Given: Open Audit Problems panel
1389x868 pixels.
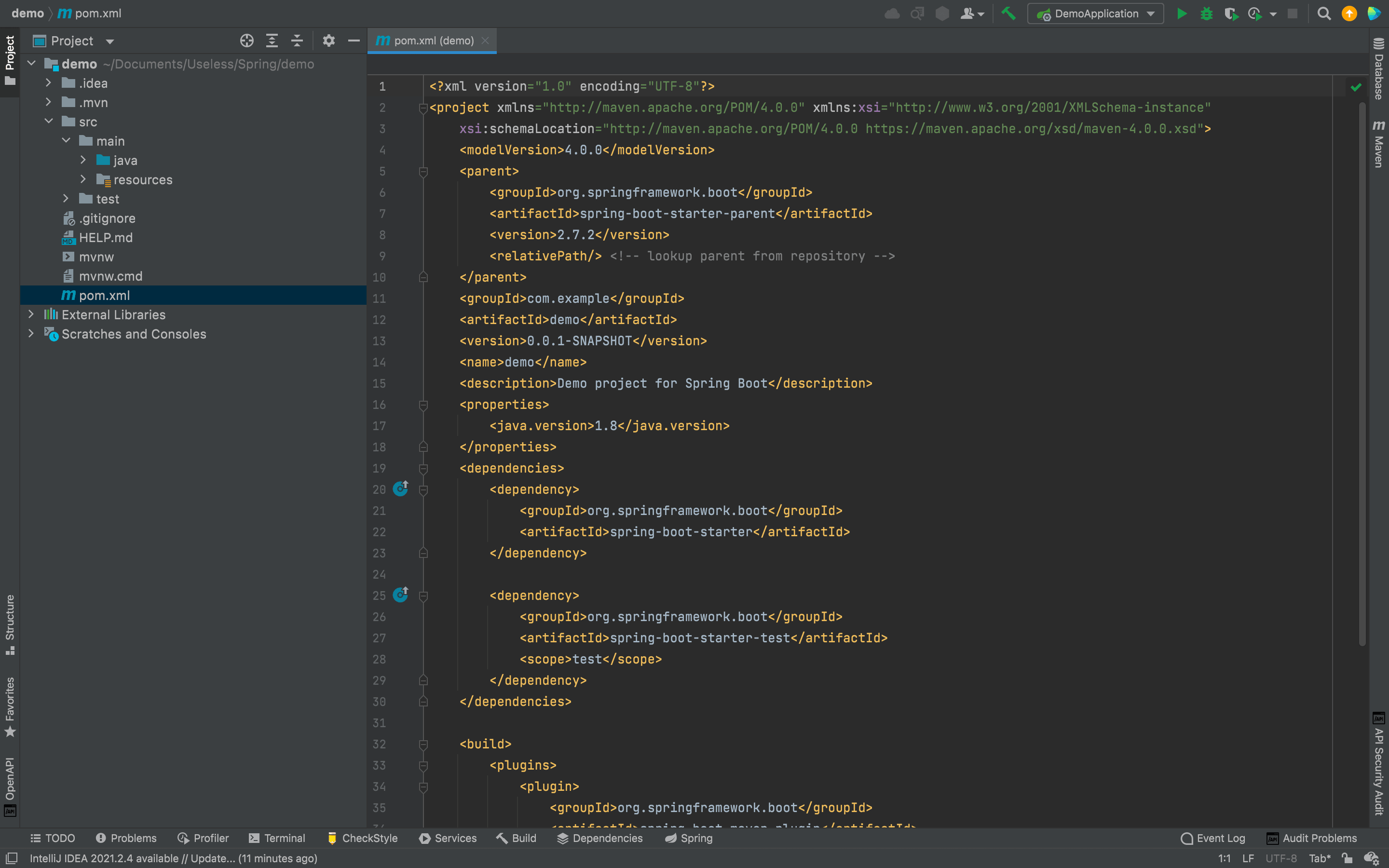Looking at the screenshot, I should (1311, 838).
